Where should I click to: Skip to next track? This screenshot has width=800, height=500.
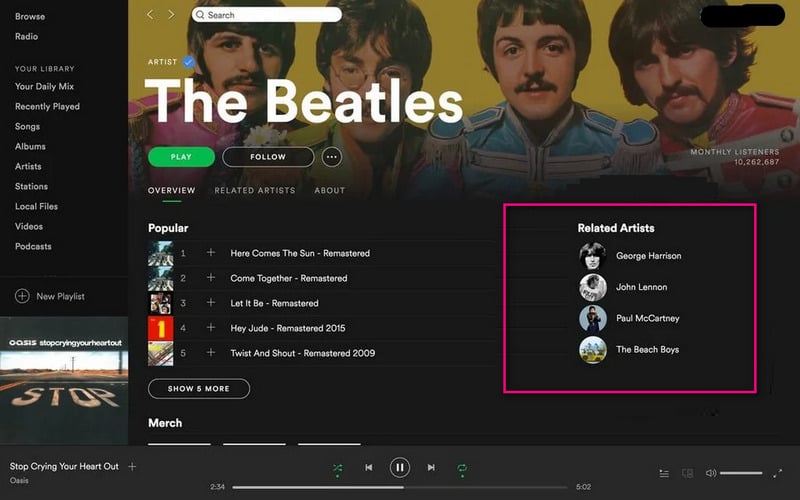coord(431,467)
